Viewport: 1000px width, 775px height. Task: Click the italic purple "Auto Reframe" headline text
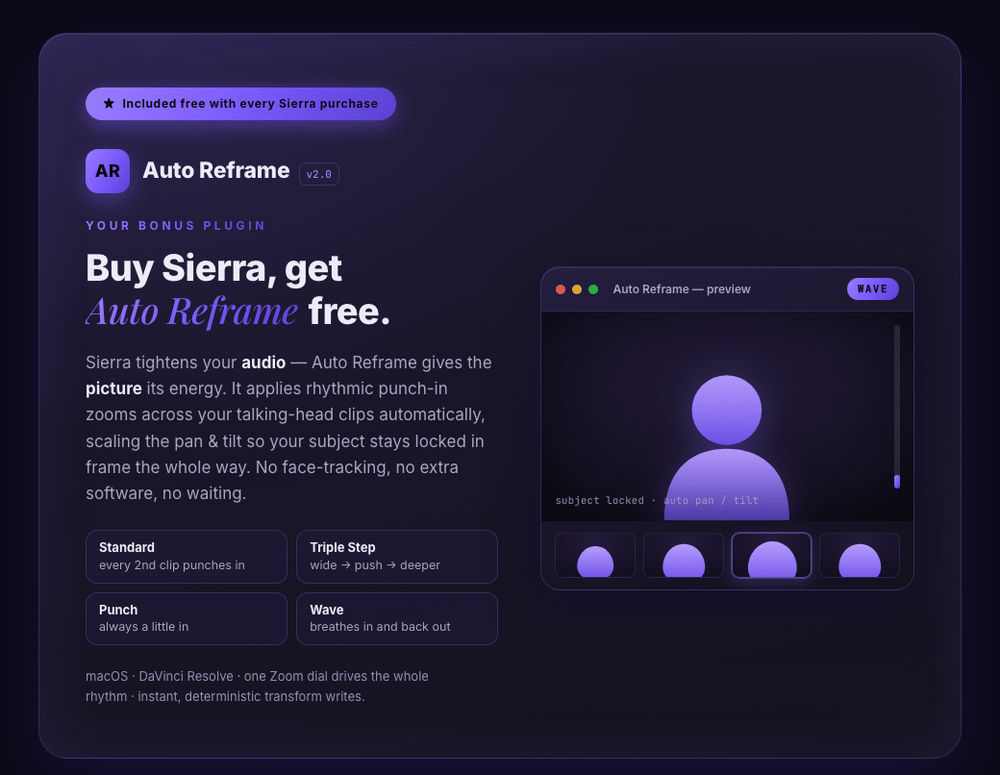(x=191, y=311)
